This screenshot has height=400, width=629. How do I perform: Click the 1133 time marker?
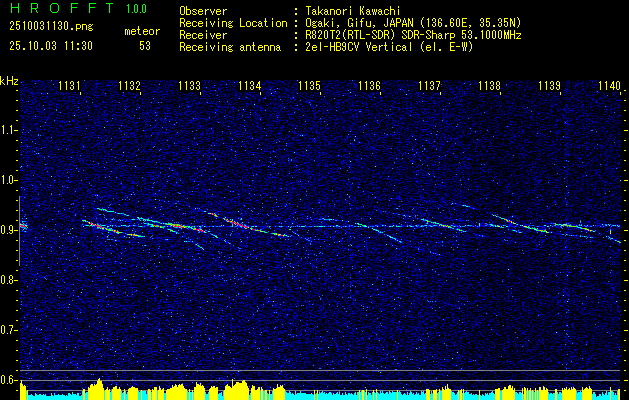[189, 85]
